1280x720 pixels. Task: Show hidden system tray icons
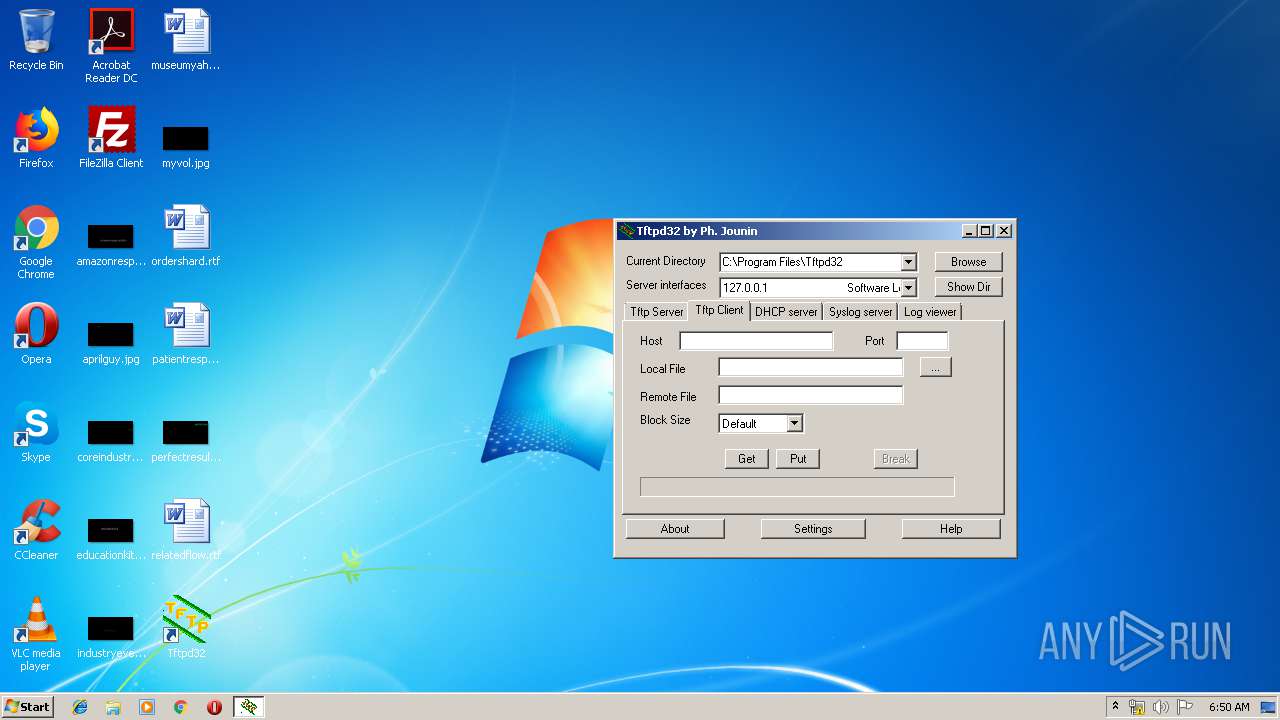(x=1115, y=707)
